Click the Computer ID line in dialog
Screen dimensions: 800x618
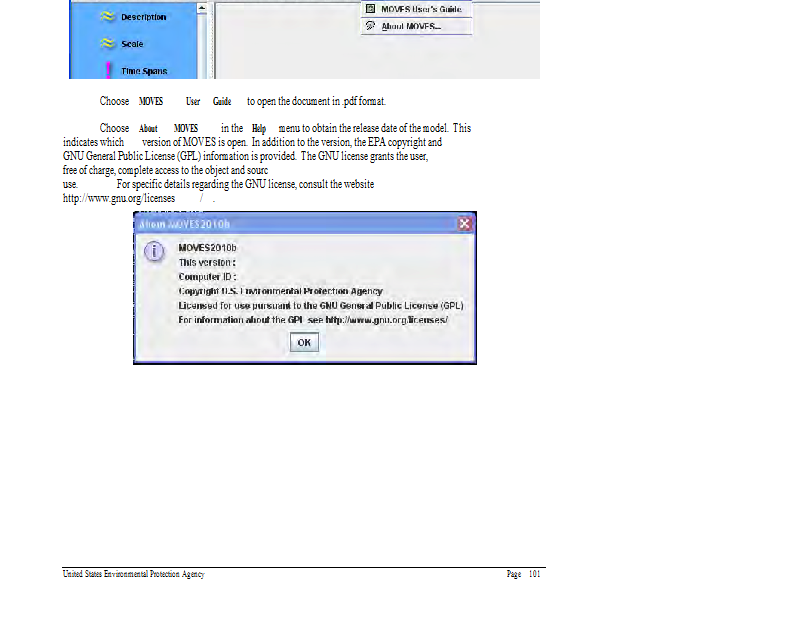point(207,276)
